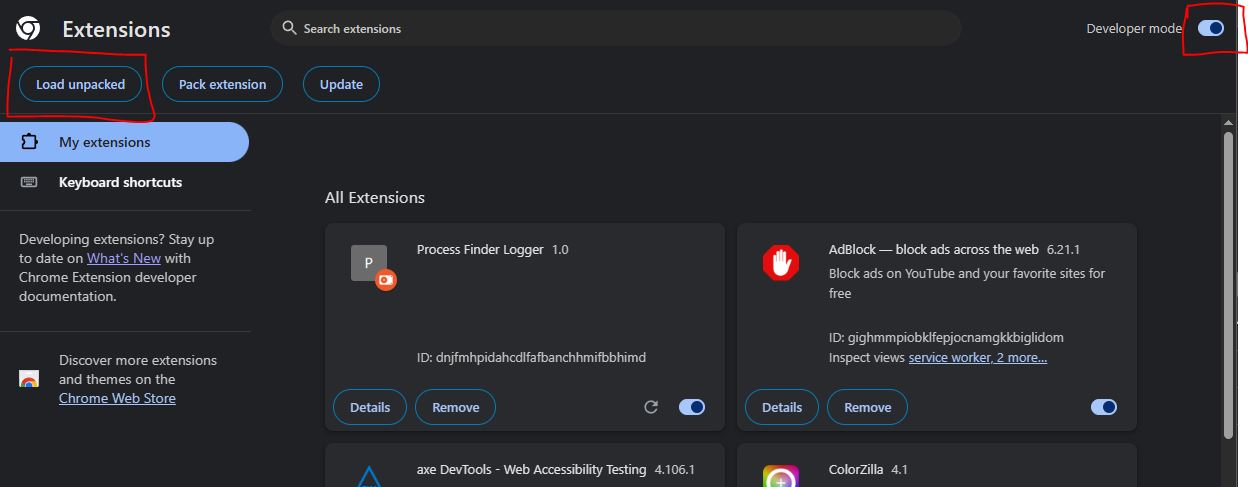
Task: Remove the Process Finder Logger extension
Action: (456, 407)
